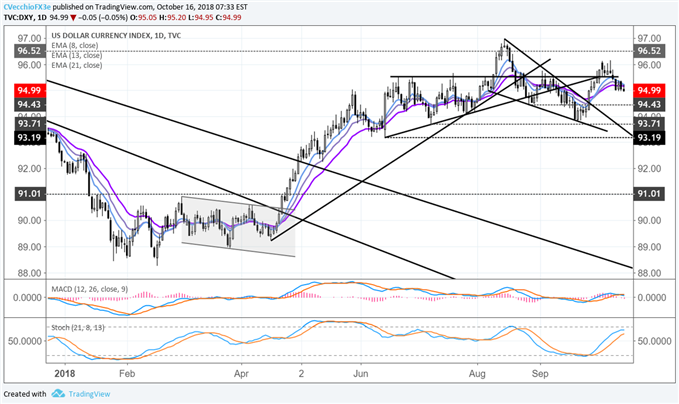Click the H:95.20 high value

[x=174, y=17]
